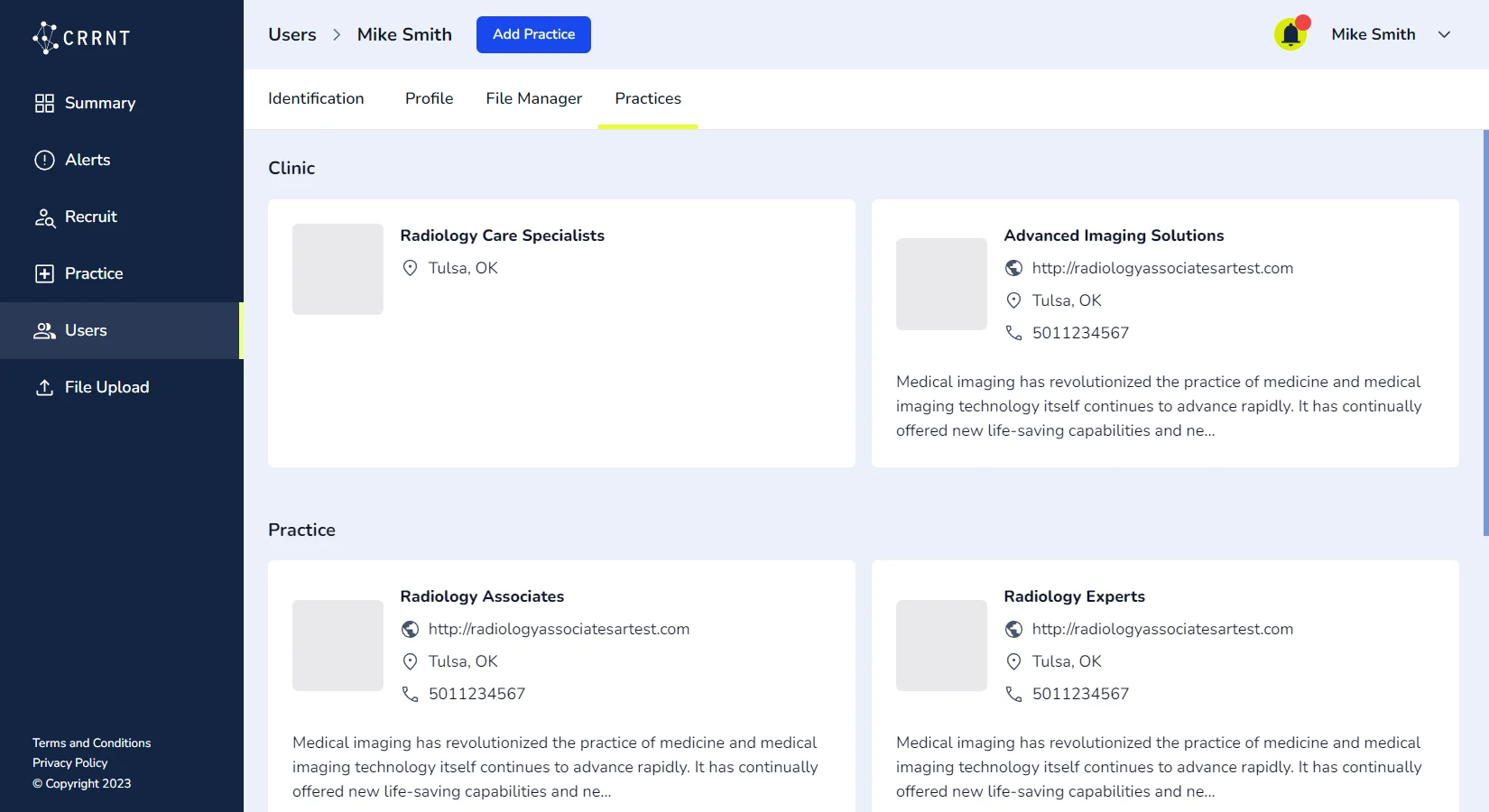The height and width of the screenshot is (812, 1489).
Task: Select the Recruit search-person icon
Action: point(44,217)
